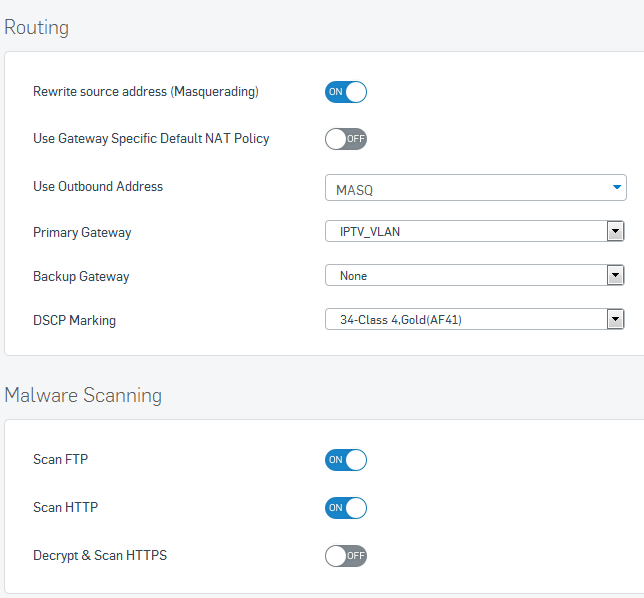
Task: Click the Scan FTP label text
Action: coord(60,459)
